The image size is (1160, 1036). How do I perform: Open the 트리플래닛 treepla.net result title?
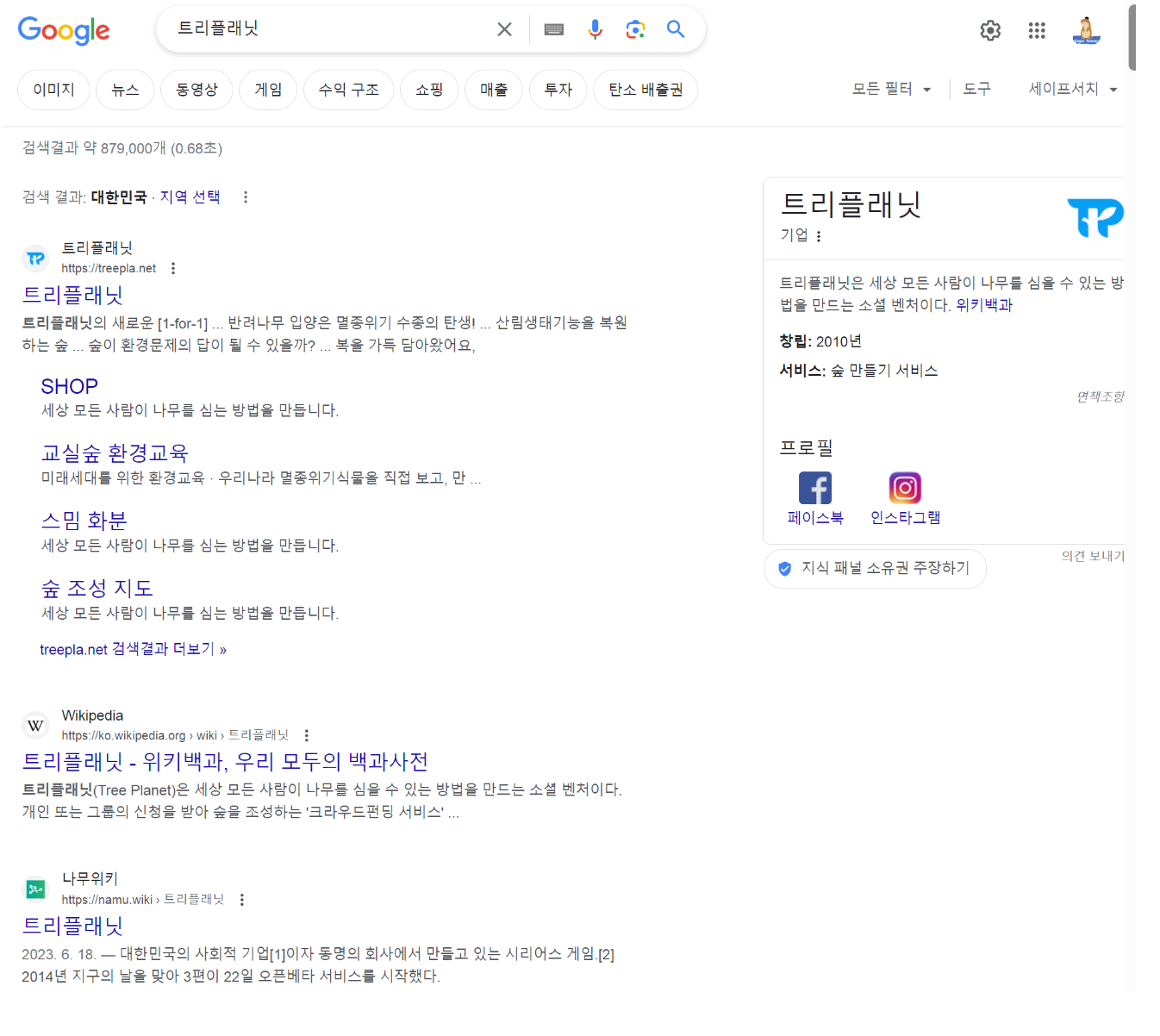(x=72, y=296)
